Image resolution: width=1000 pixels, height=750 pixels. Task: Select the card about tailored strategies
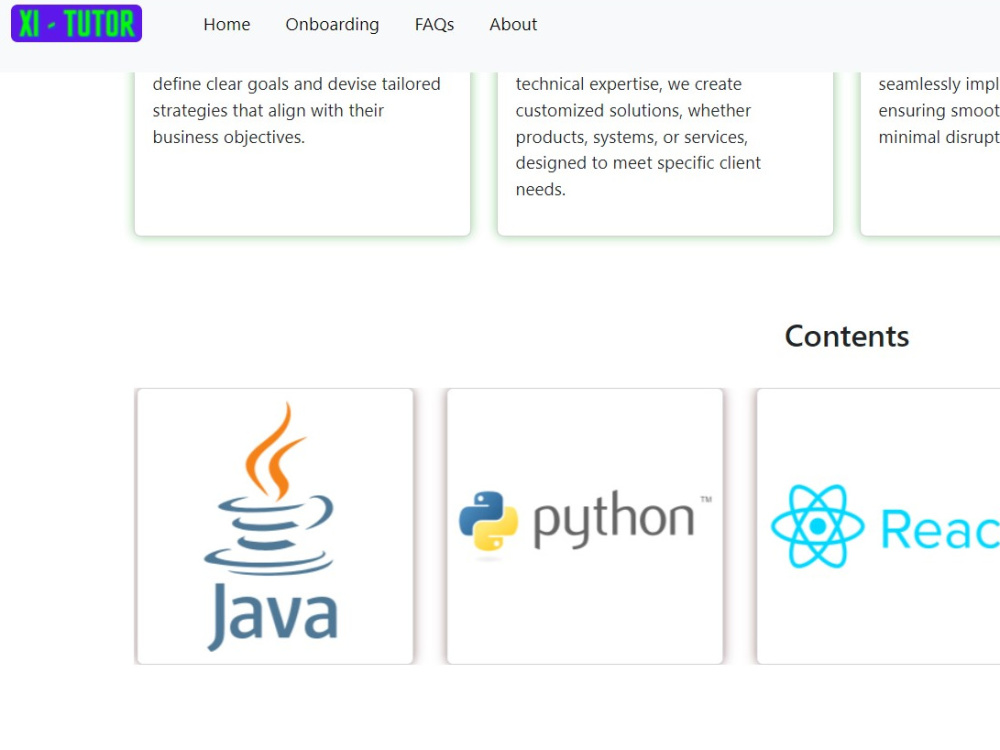[302, 154]
